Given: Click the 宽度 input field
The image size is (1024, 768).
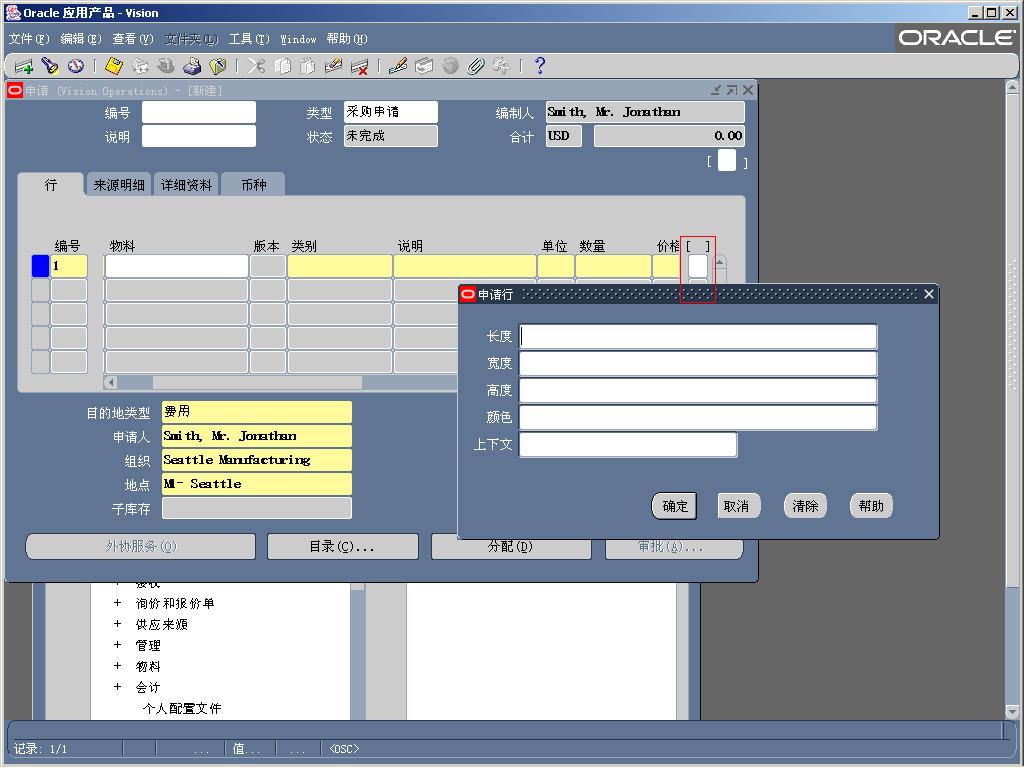Looking at the screenshot, I should pyautogui.click(x=697, y=364).
